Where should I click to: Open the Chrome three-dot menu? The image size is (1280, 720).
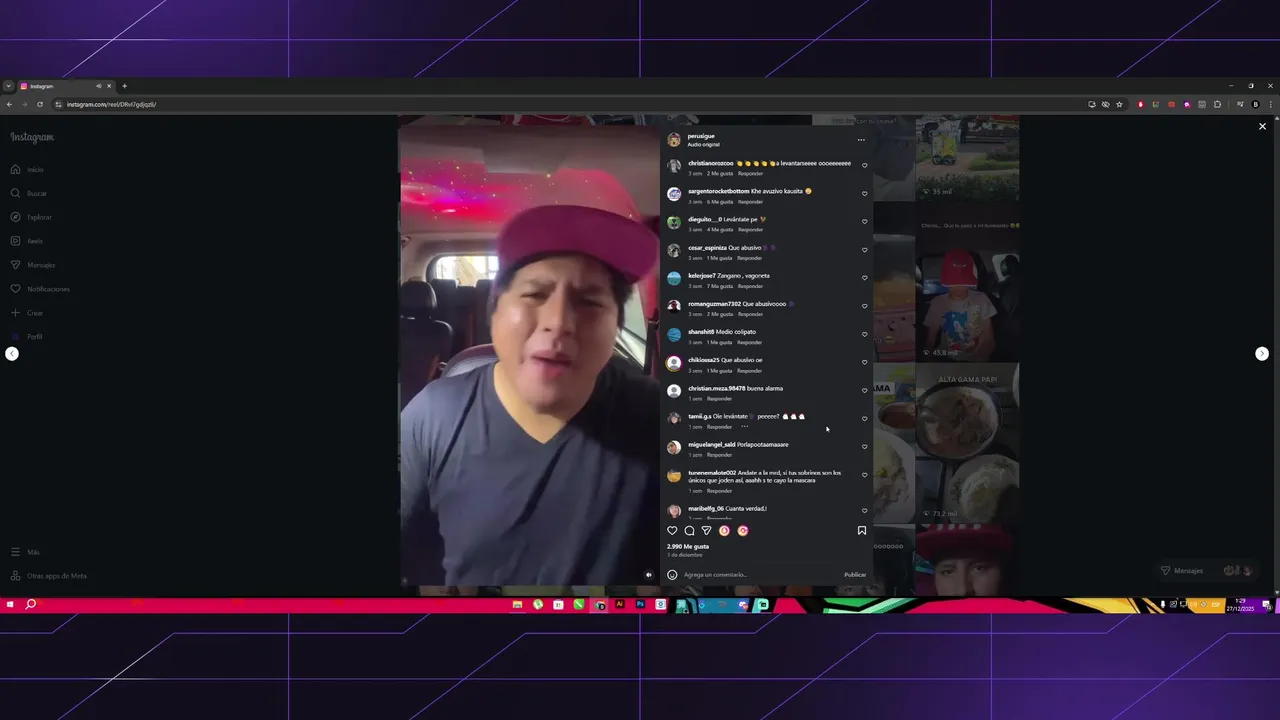[x=1270, y=104]
